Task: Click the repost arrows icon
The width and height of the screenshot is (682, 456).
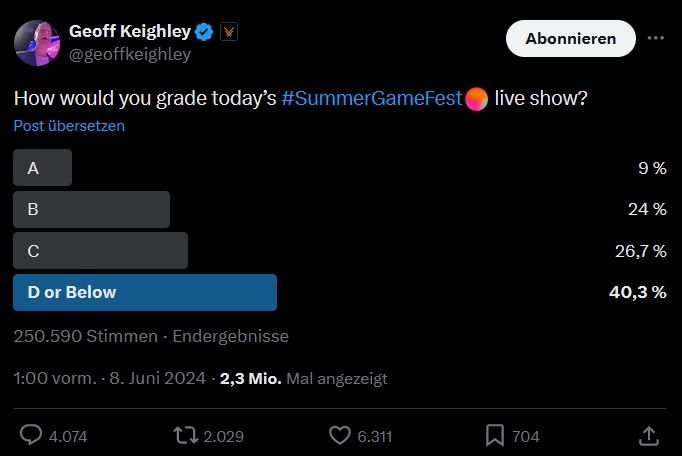Action: [x=185, y=435]
